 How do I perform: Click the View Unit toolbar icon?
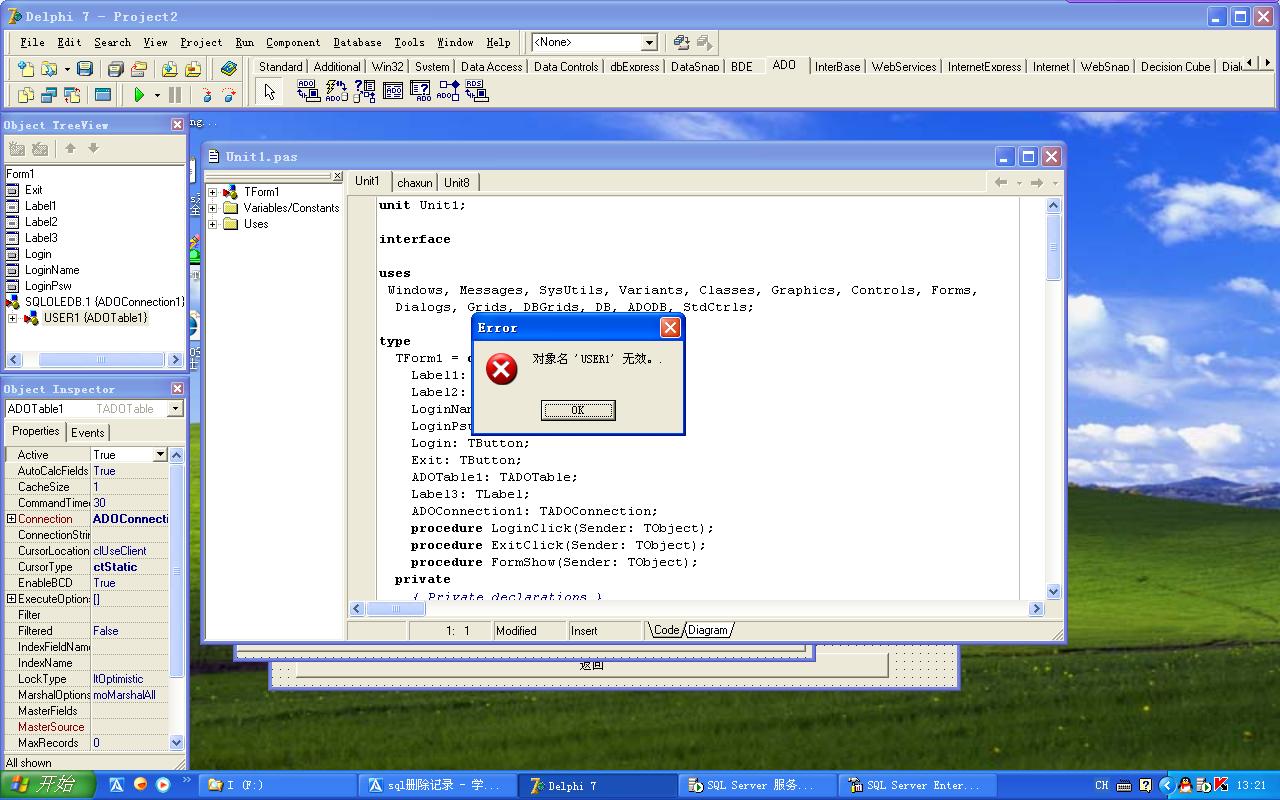click(25, 95)
